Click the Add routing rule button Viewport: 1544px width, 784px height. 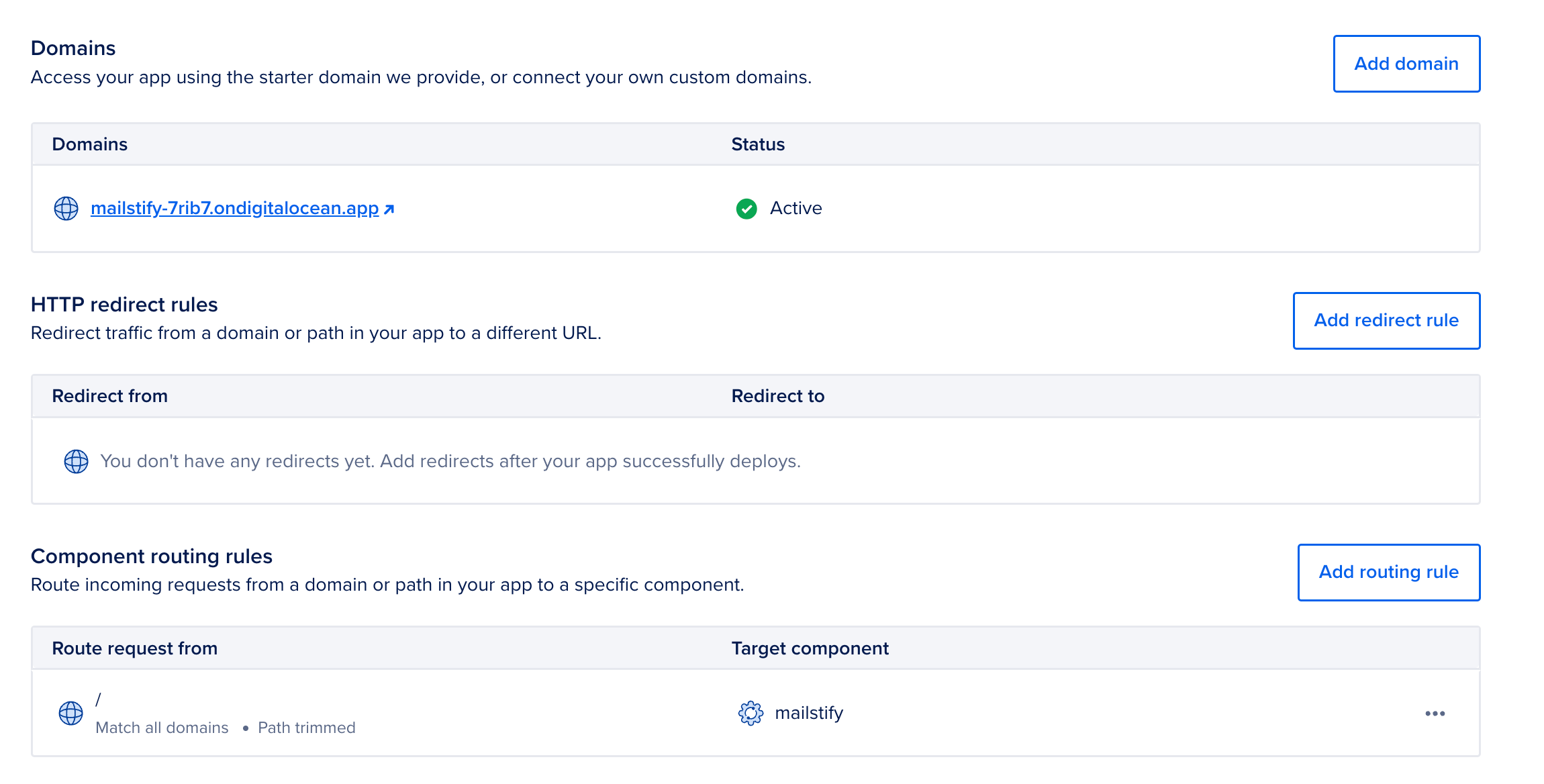1388,572
